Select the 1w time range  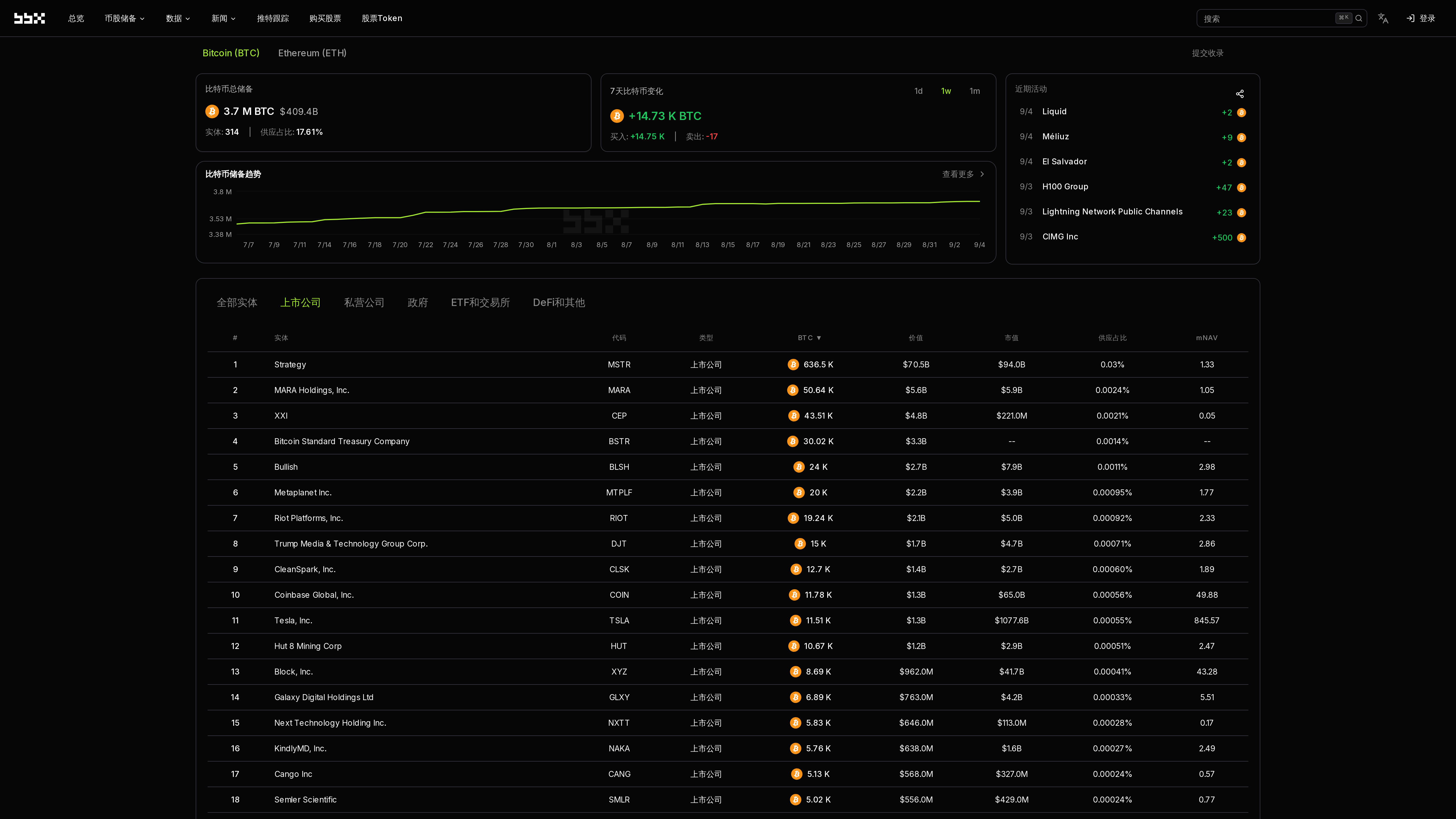pyautogui.click(x=946, y=91)
